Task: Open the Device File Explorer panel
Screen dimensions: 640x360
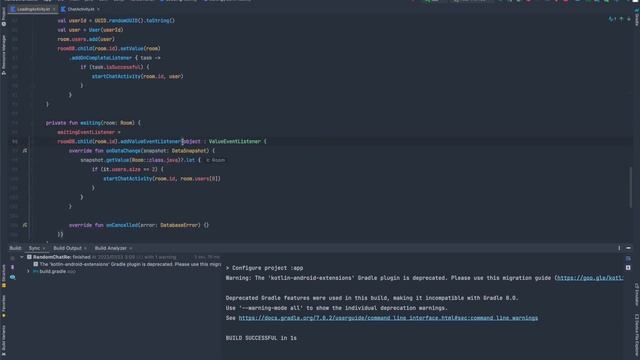Action: pos(636,336)
